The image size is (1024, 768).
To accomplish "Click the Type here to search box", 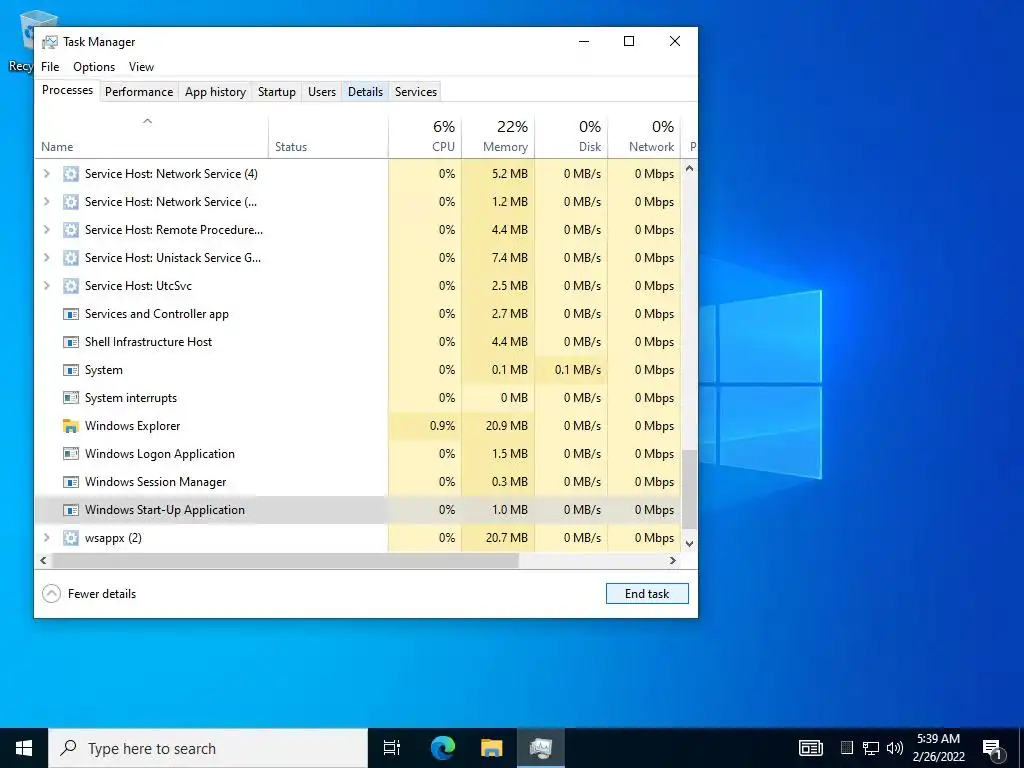I will [x=208, y=748].
